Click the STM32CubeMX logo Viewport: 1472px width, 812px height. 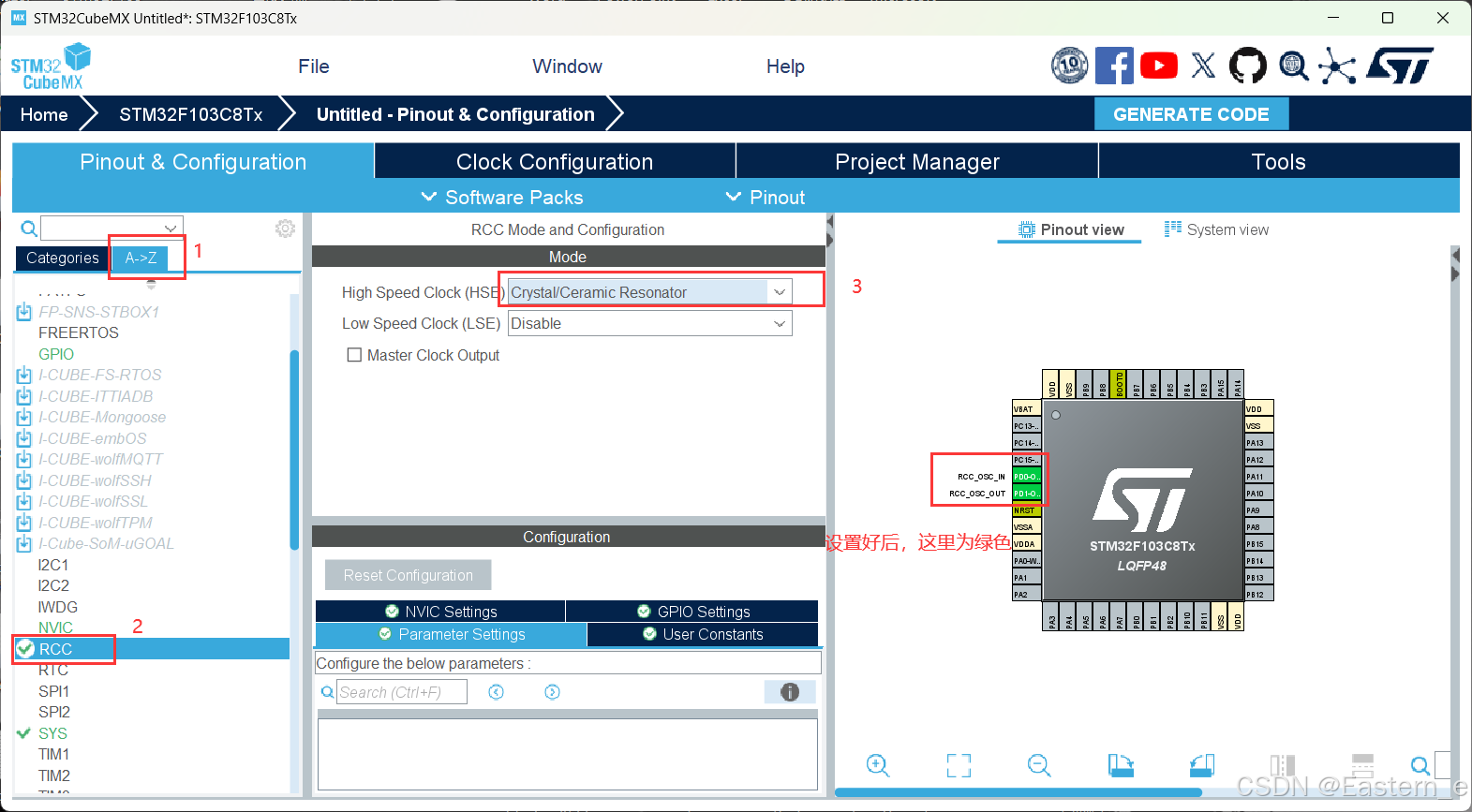(52, 66)
